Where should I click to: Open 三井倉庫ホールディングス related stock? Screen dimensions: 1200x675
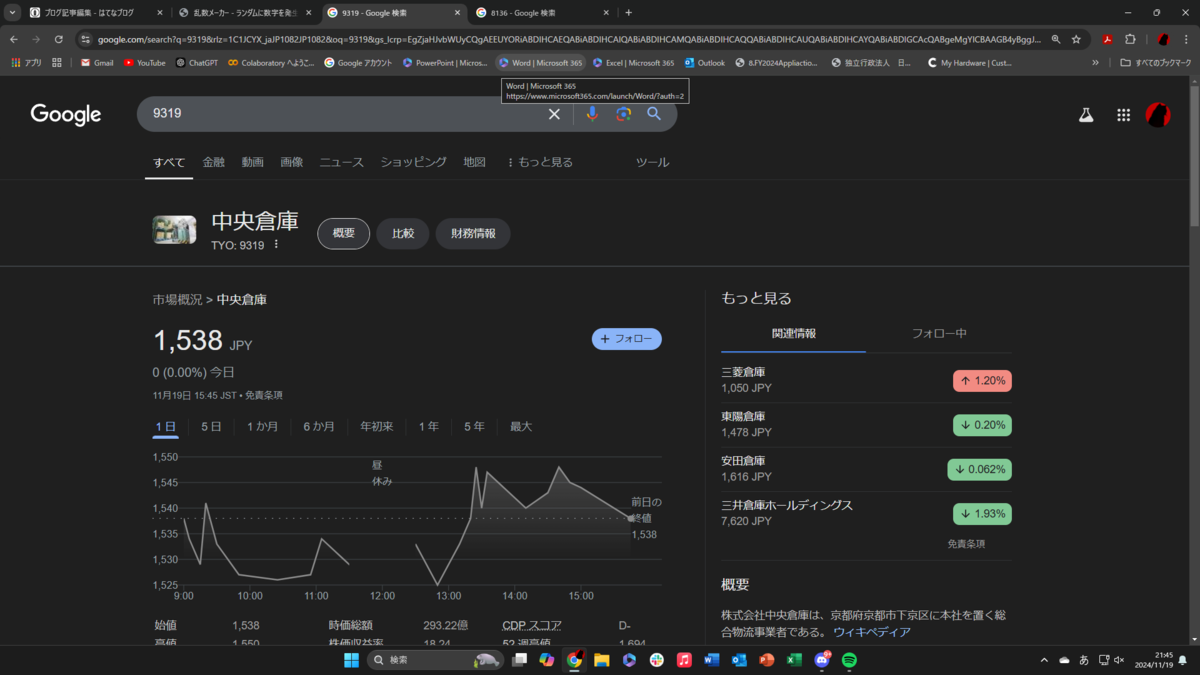pos(866,513)
